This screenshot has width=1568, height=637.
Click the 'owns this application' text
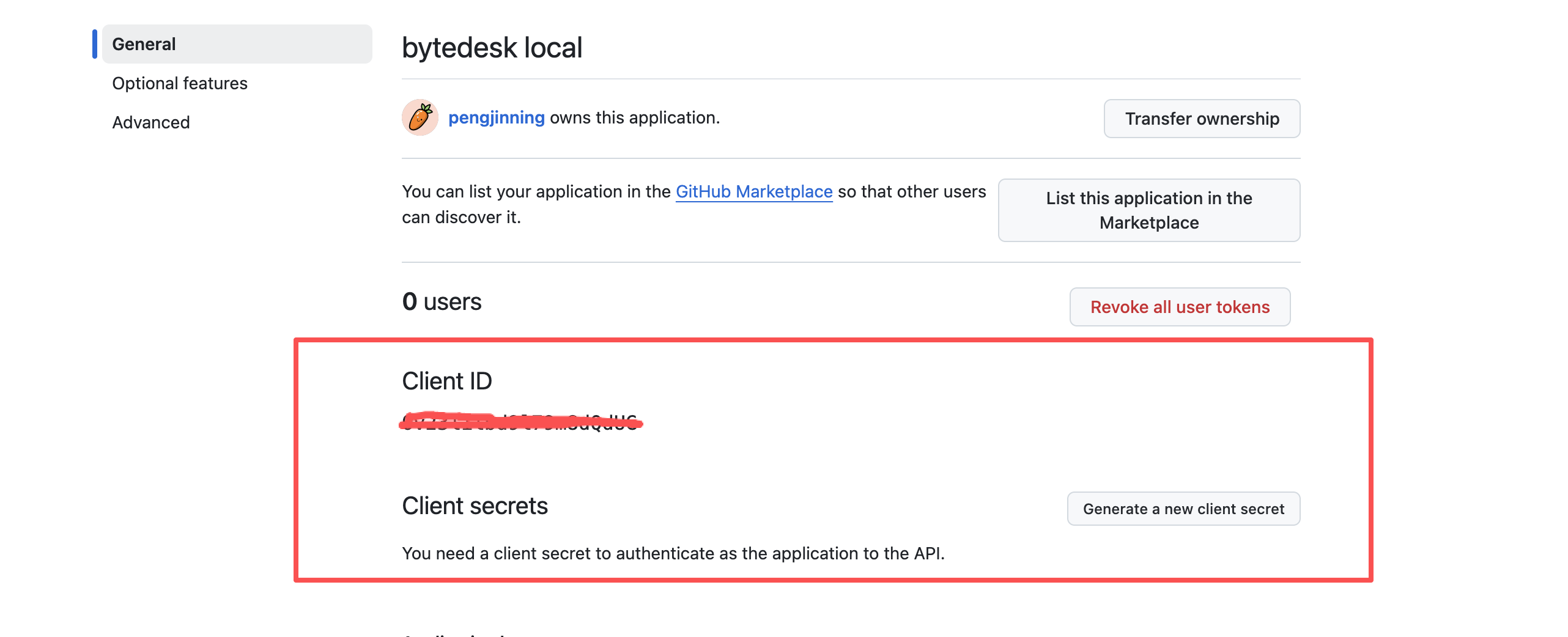(634, 117)
